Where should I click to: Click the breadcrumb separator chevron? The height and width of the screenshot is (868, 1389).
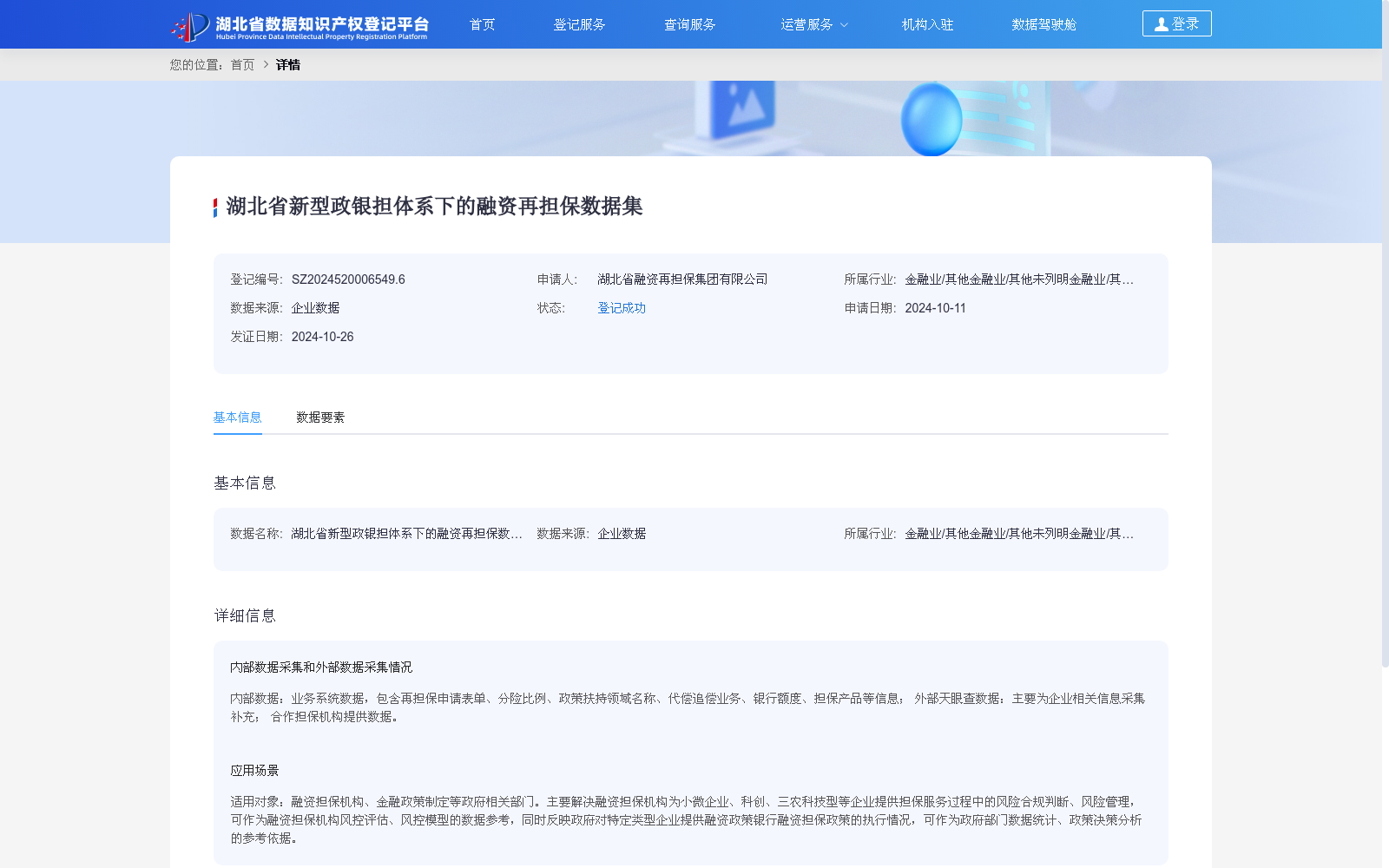(266, 65)
